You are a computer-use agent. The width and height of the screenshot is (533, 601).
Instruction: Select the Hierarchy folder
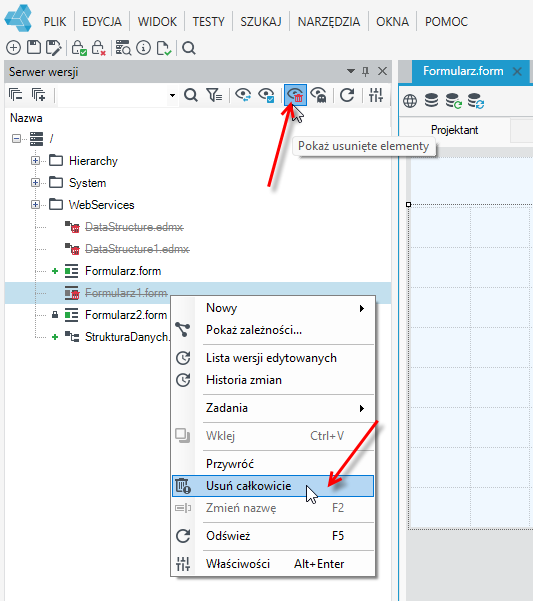(x=93, y=161)
